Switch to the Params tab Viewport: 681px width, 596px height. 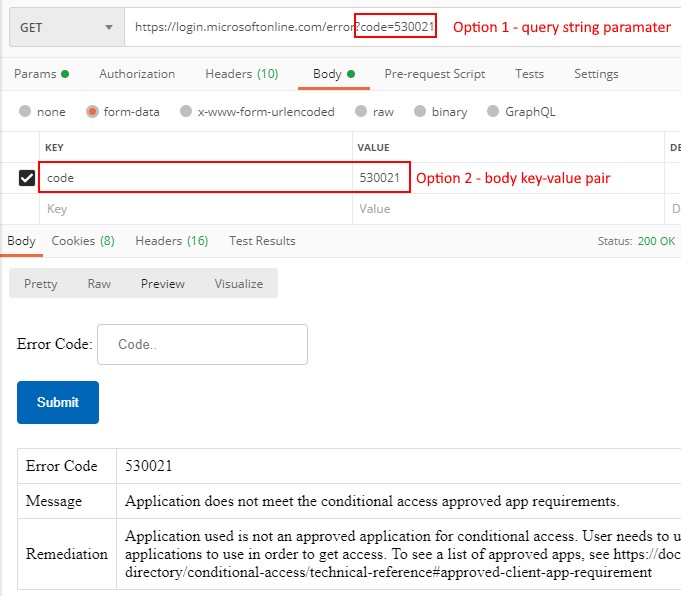click(41, 74)
